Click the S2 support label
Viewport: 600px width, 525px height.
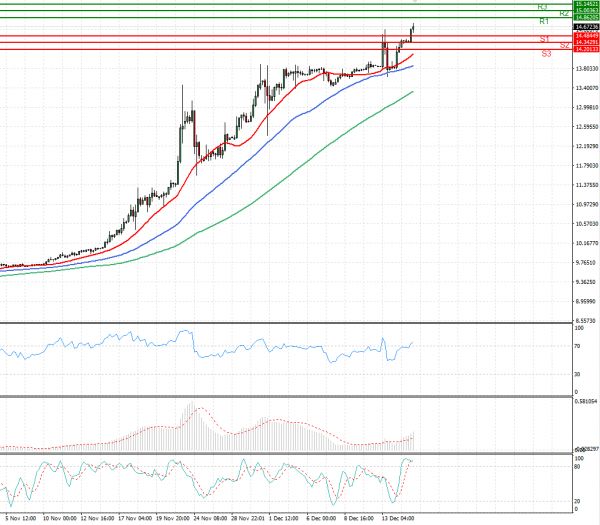pos(564,45)
